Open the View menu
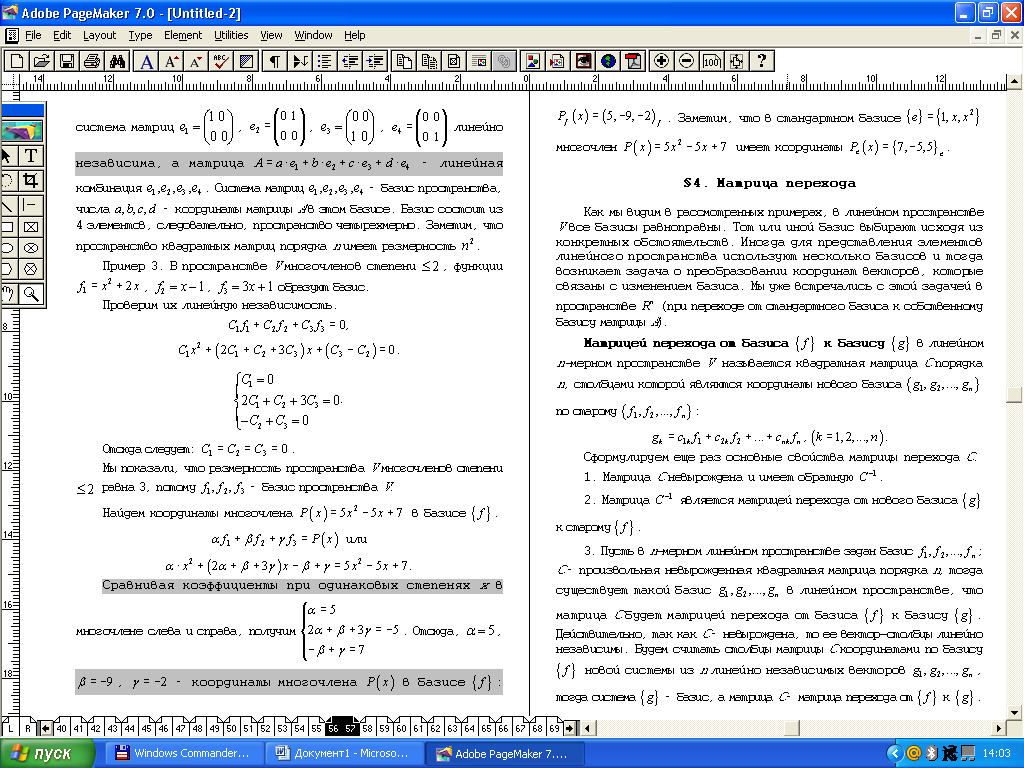The height and width of the screenshot is (768, 1024). [x=271, y=35]
